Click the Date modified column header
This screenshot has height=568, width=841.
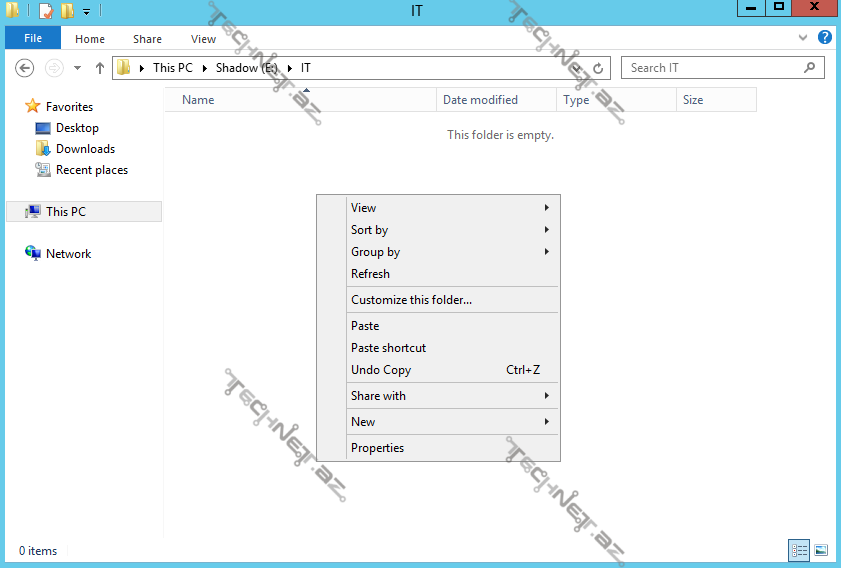coord(481,100)
